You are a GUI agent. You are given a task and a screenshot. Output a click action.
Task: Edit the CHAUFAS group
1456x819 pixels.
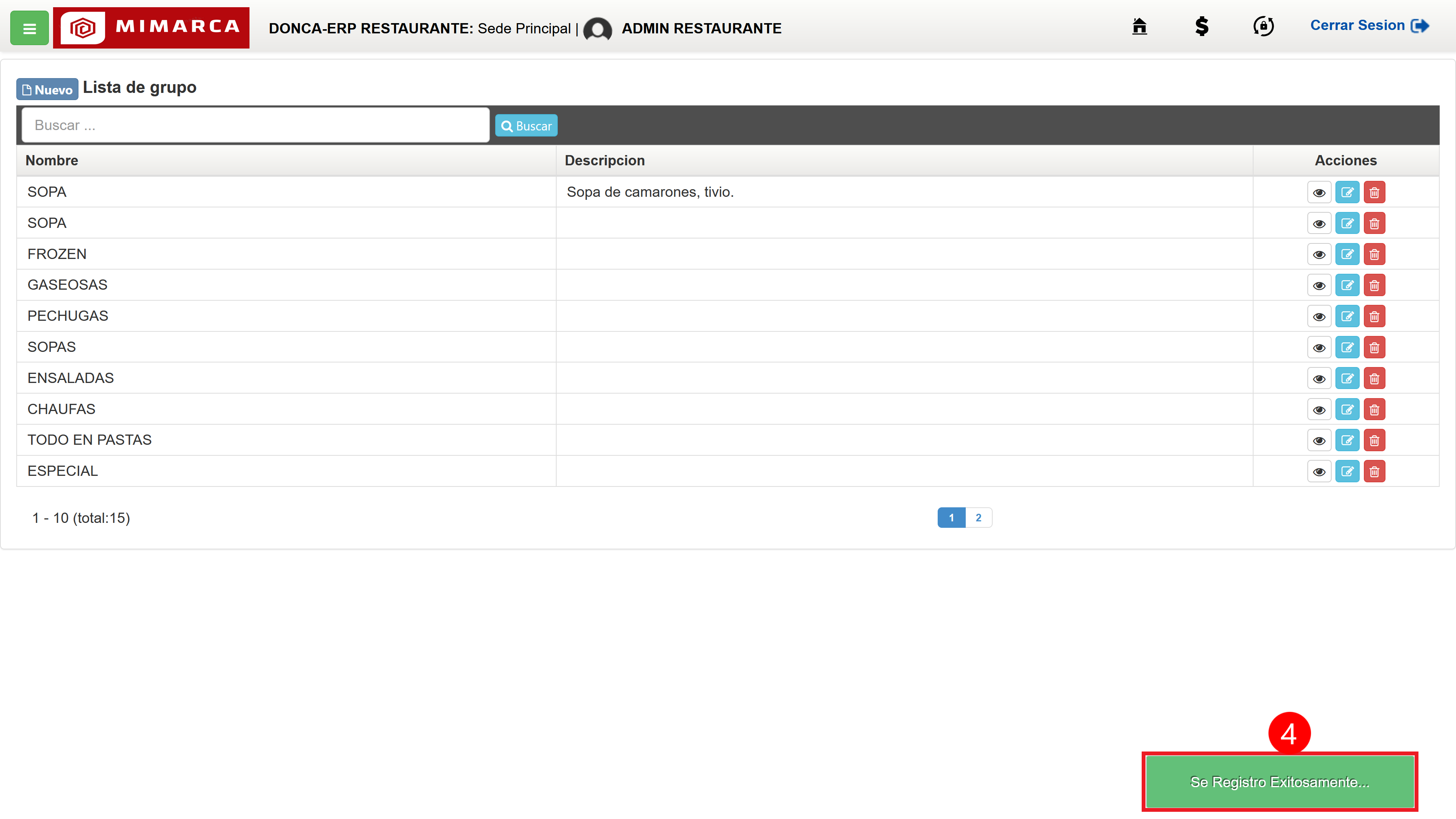pyautogui.click(x=1347, y=410)
